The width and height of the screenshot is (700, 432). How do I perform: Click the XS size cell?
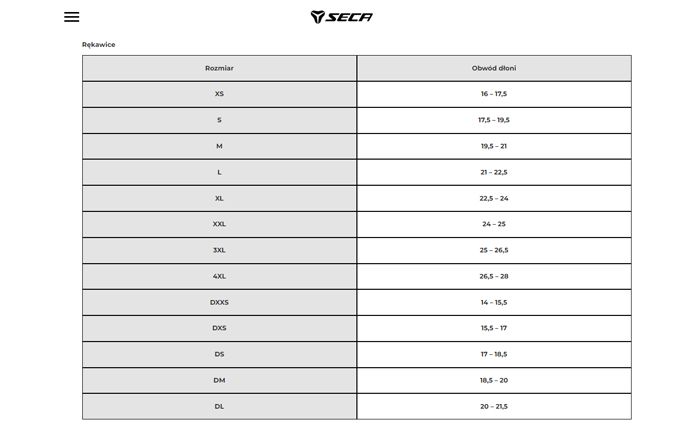219,94
